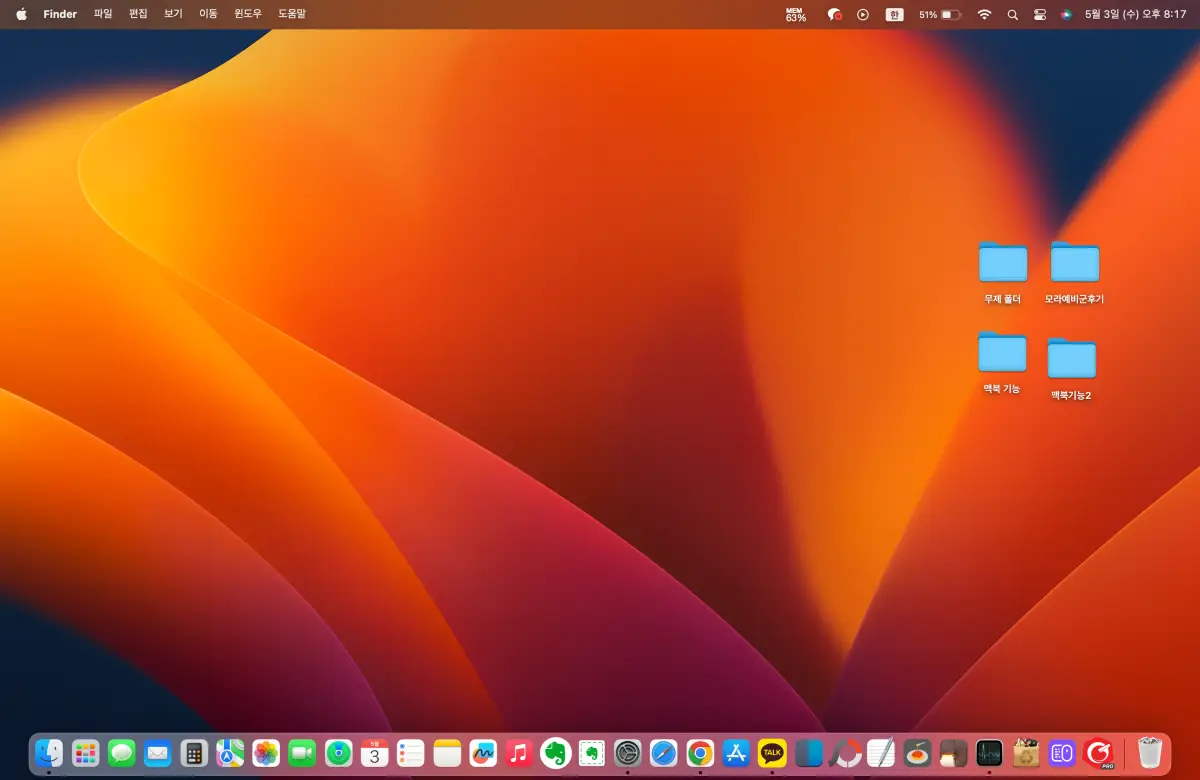
Task: Open the date and time notification panel
Action: pos(1135,14)
